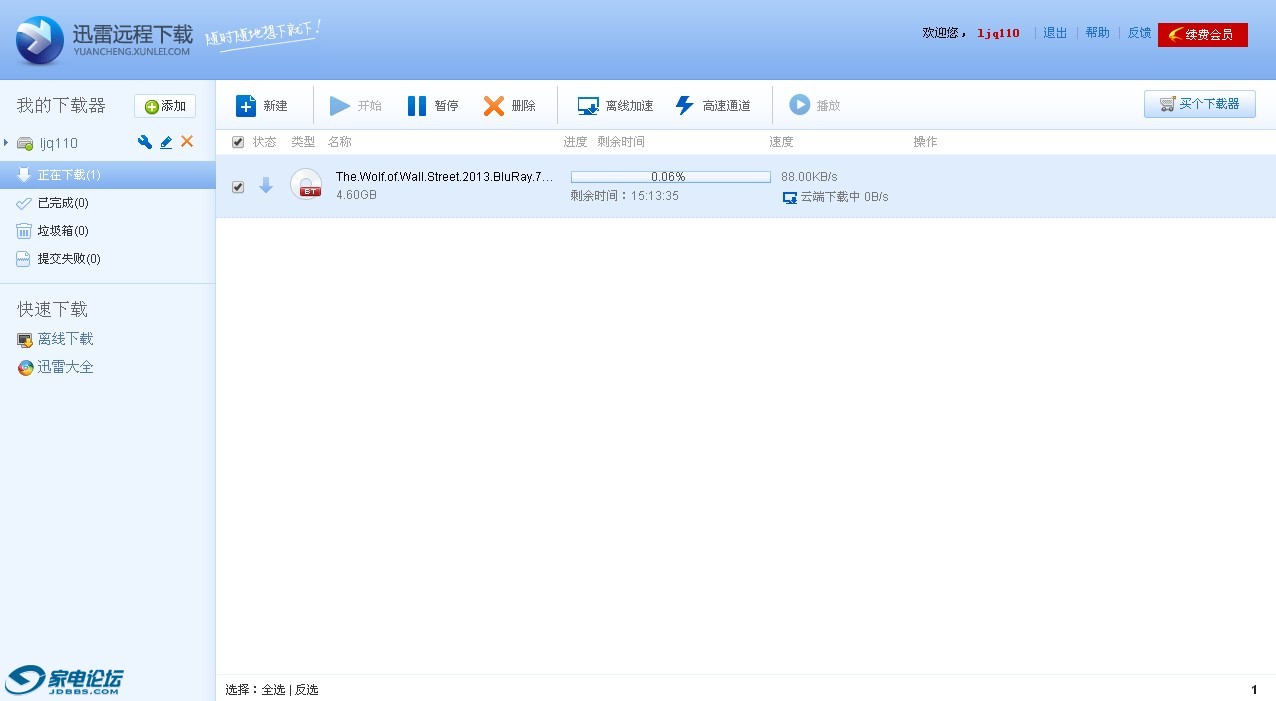
Task: Click the 播放 playback icon
Action: point(799,105)
